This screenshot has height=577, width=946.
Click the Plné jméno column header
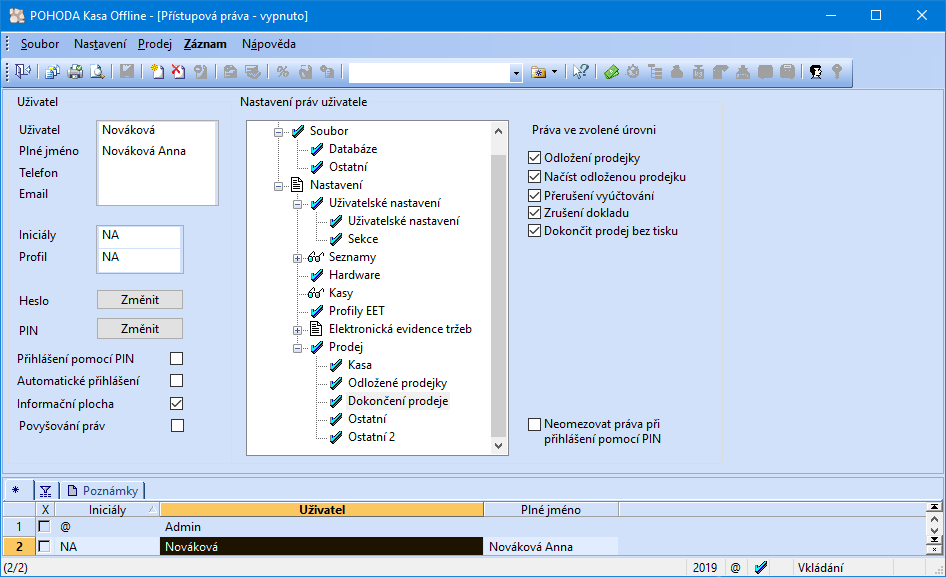[x=551, y=510]
